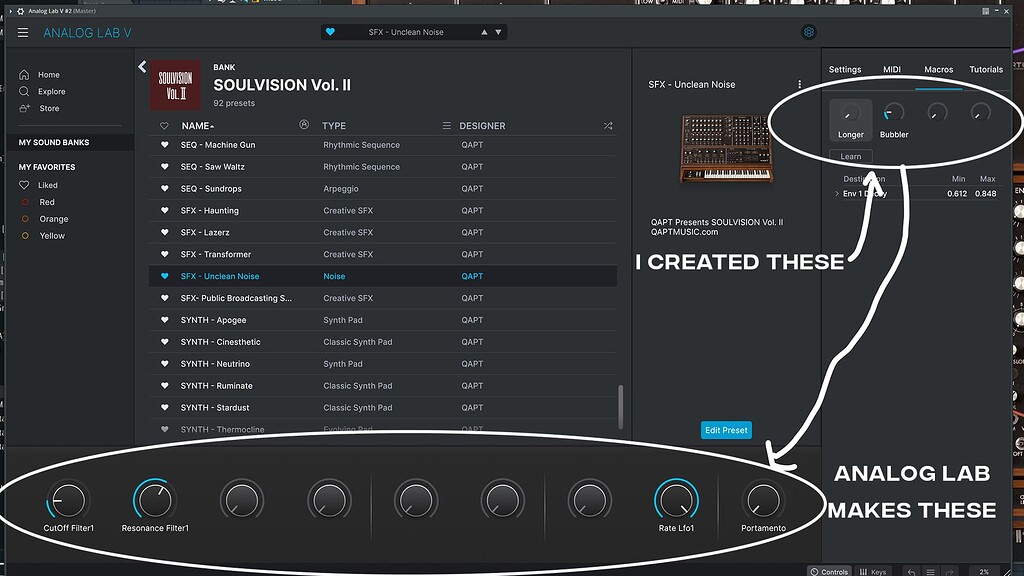The image size is (1024, 576).
Task: Toggle the Keys panel button
Action: coord(872,571)
